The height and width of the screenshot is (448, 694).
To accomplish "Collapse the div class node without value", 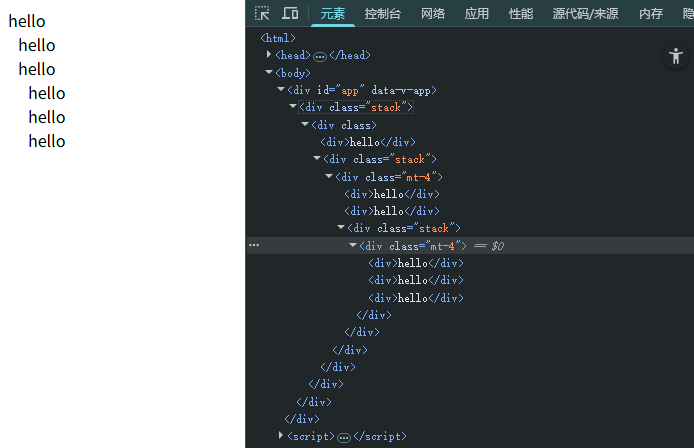I will tap(305, 124).
